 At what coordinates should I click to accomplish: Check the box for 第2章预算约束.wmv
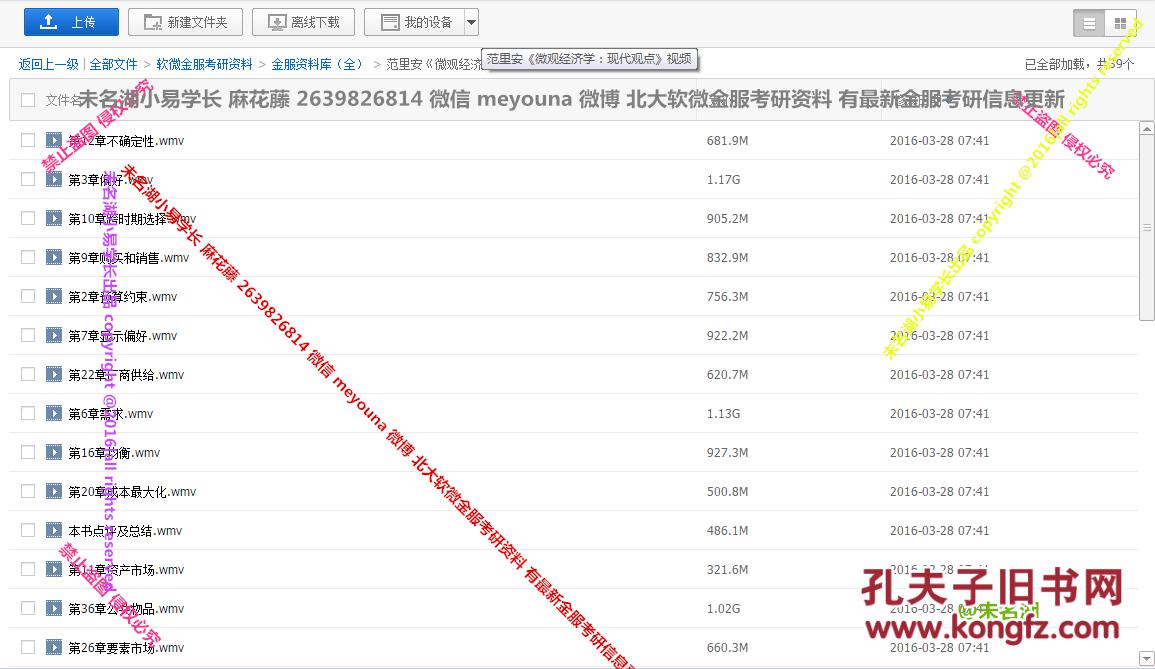click(28, 296)
